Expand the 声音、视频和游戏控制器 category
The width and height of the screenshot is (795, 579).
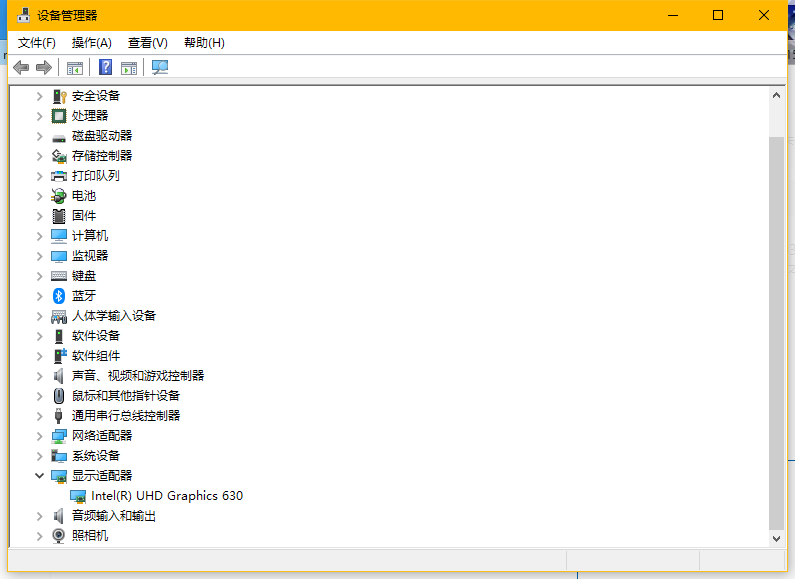(x=39, y=376)
